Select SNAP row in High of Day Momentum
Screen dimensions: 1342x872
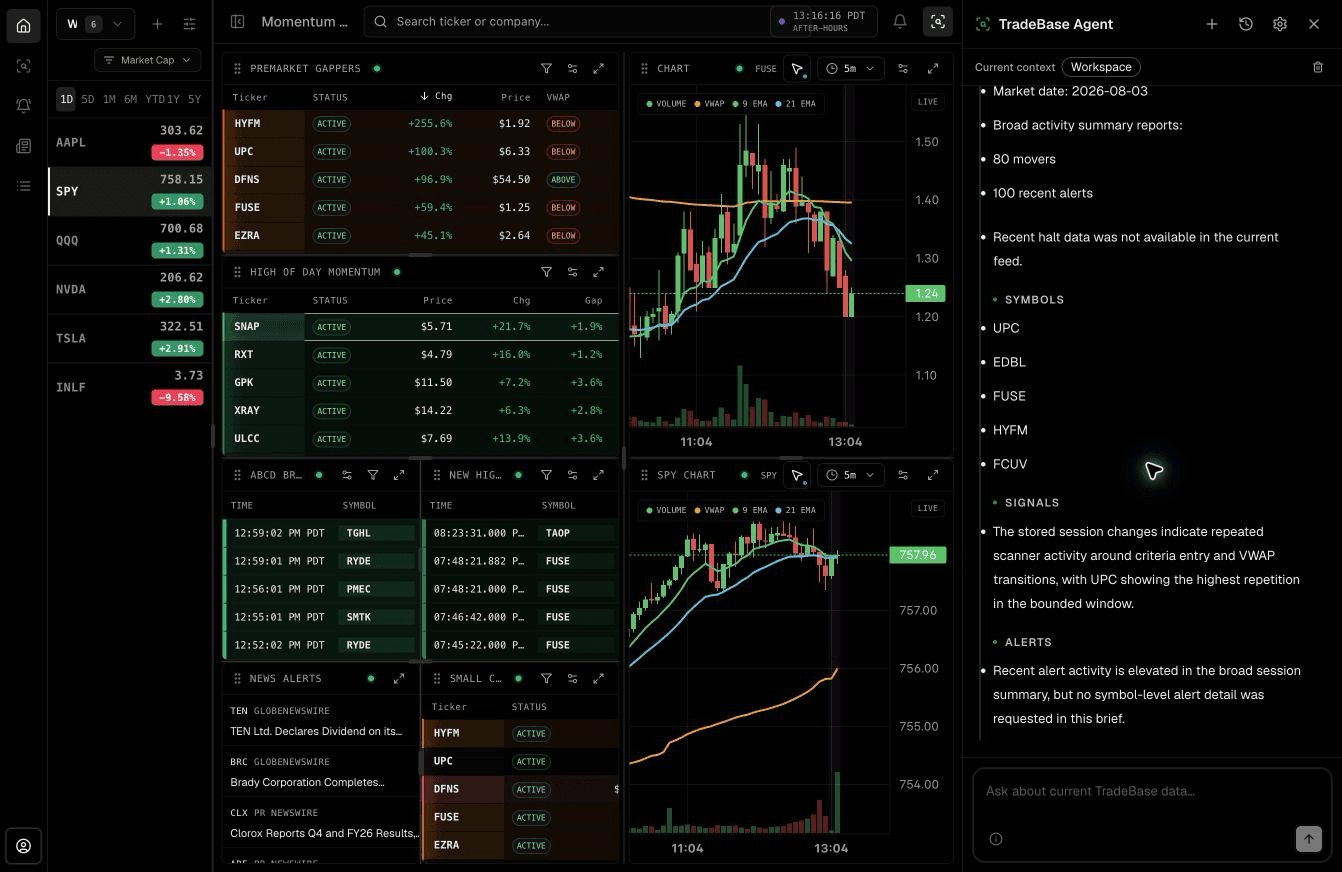coord(421,327)
